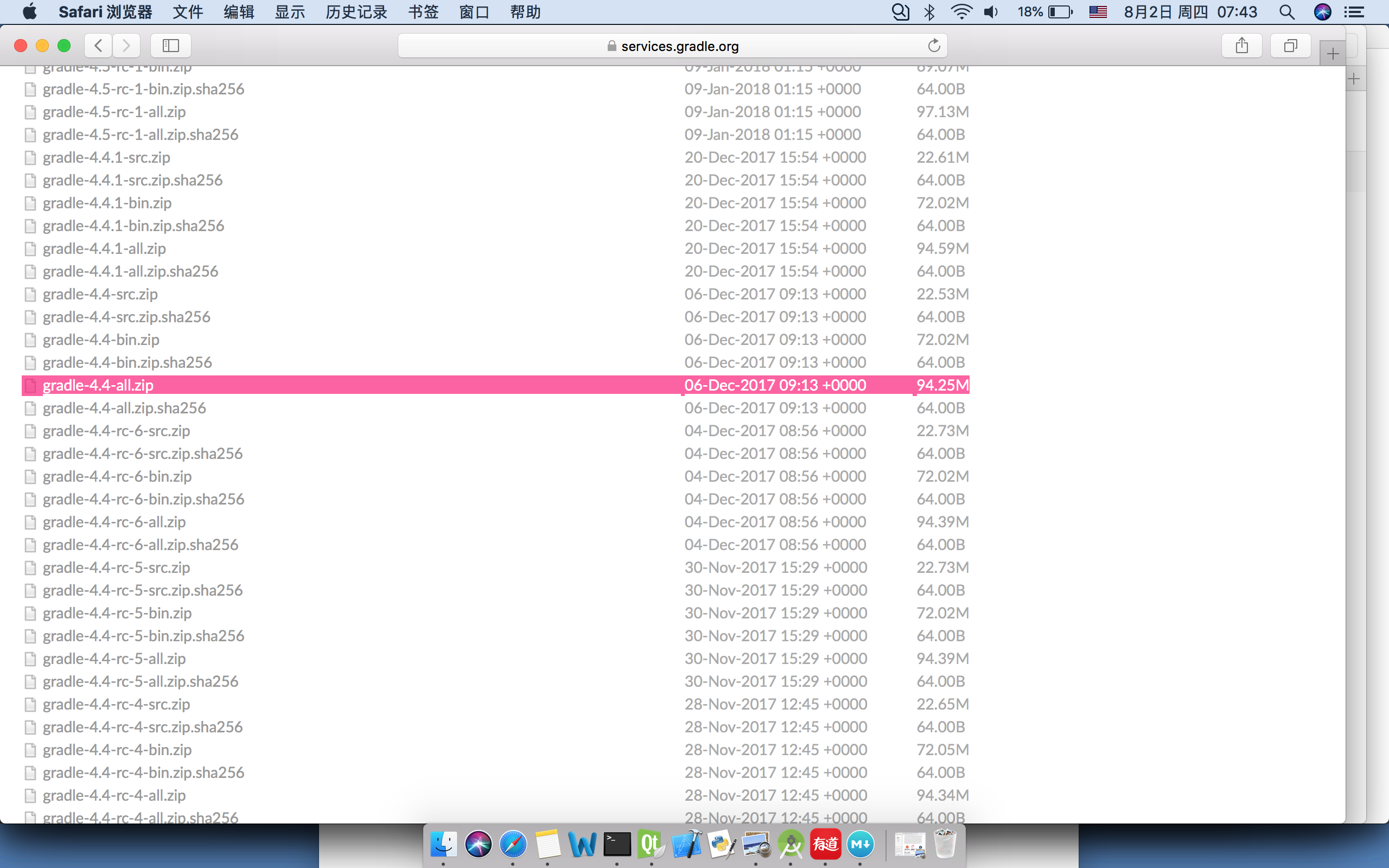Click file icon beside gradle-4.4.1-src.zip

[x=30, y=157]
